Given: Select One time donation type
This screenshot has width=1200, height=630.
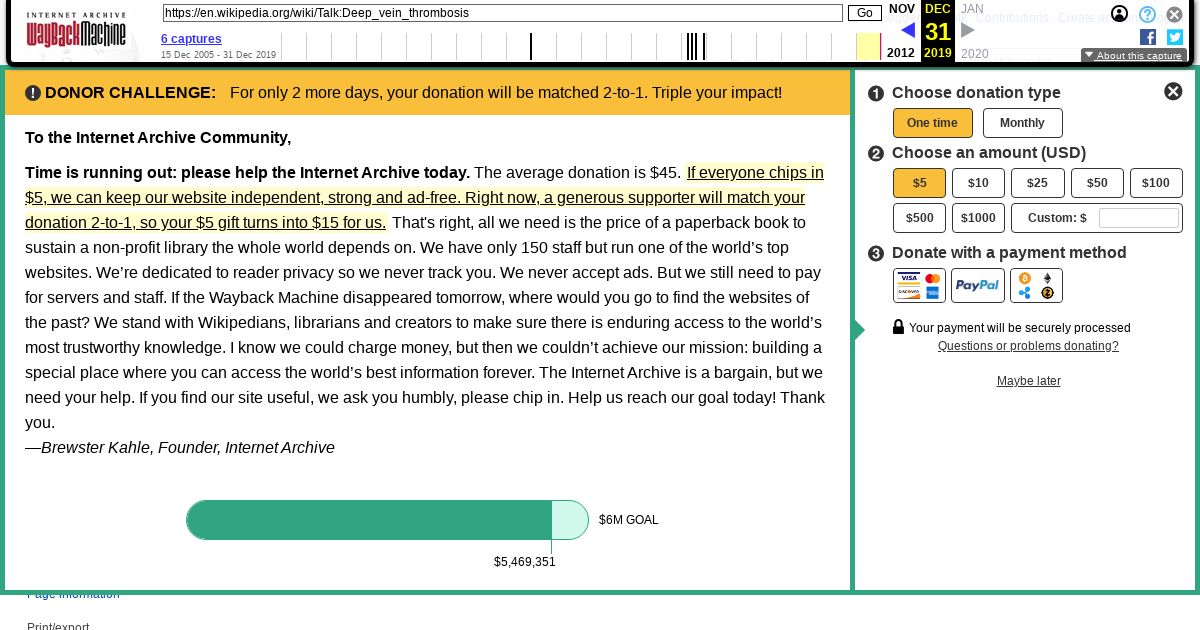Looking at the screenshot, I should point(932,123).
